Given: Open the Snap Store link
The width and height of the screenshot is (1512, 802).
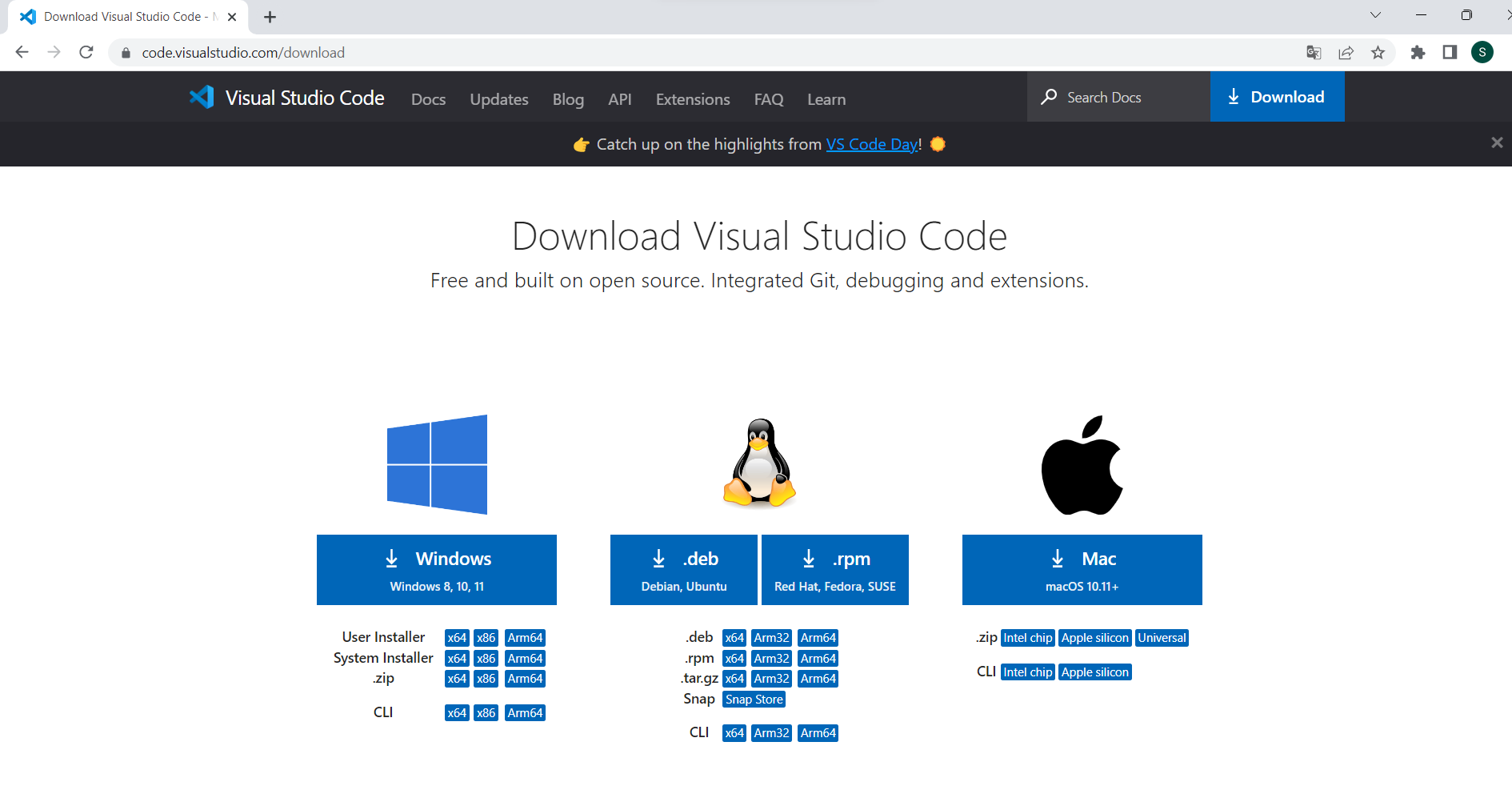Looking at the screenshot, I should pyautogui.click(x=754, y=700).
